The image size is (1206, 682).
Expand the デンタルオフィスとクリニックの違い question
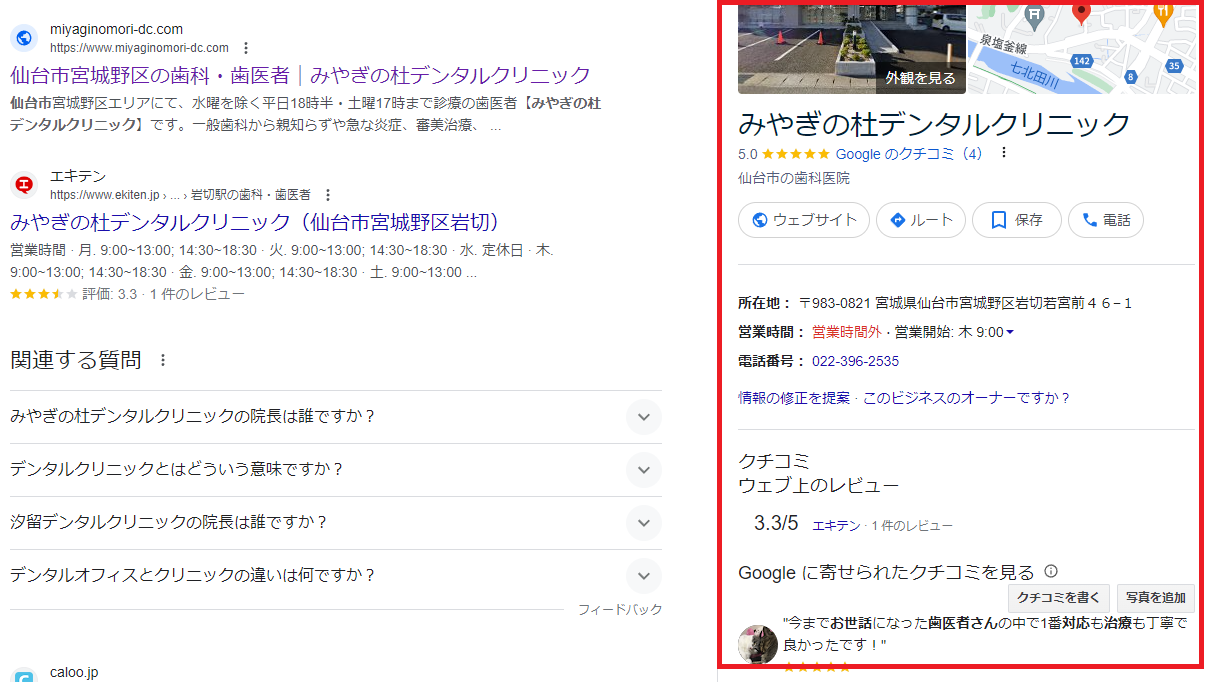[x=644, y=576]
